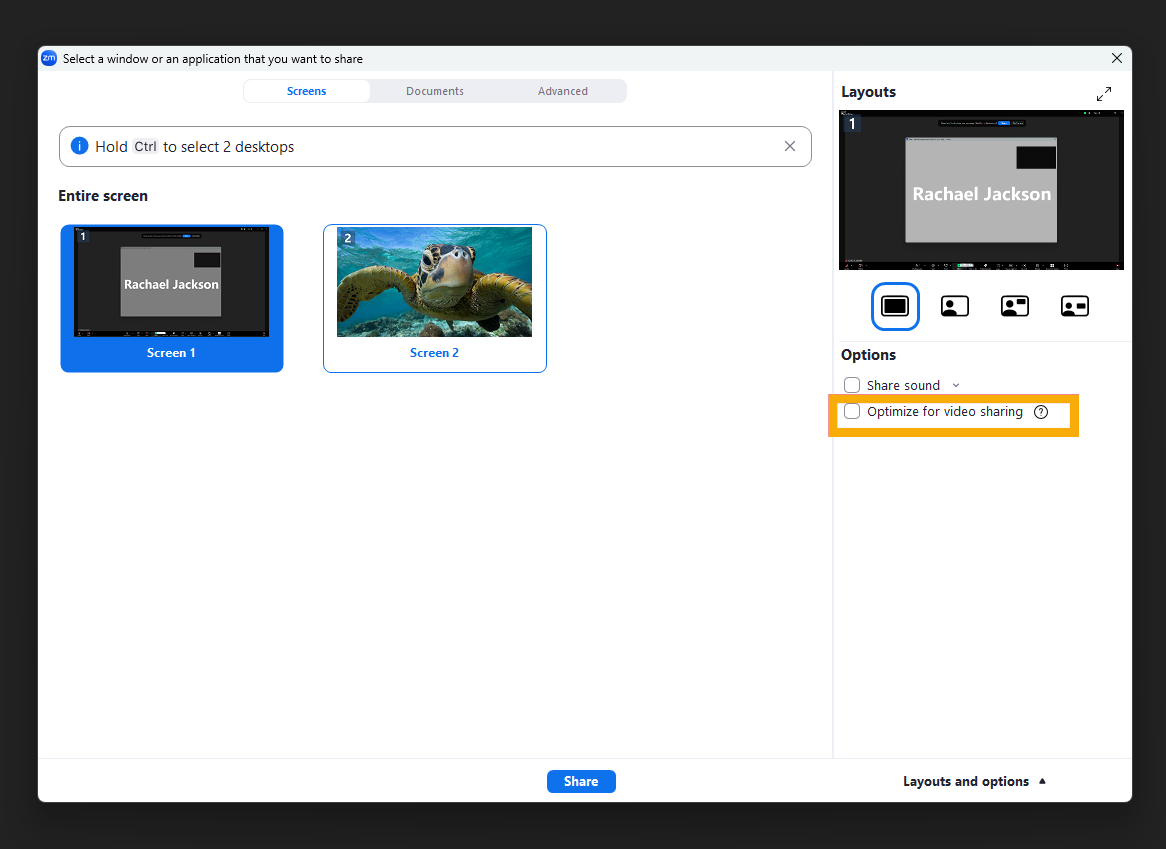Click the help icon beside Optimize for video sharing

coord(1041,412)
